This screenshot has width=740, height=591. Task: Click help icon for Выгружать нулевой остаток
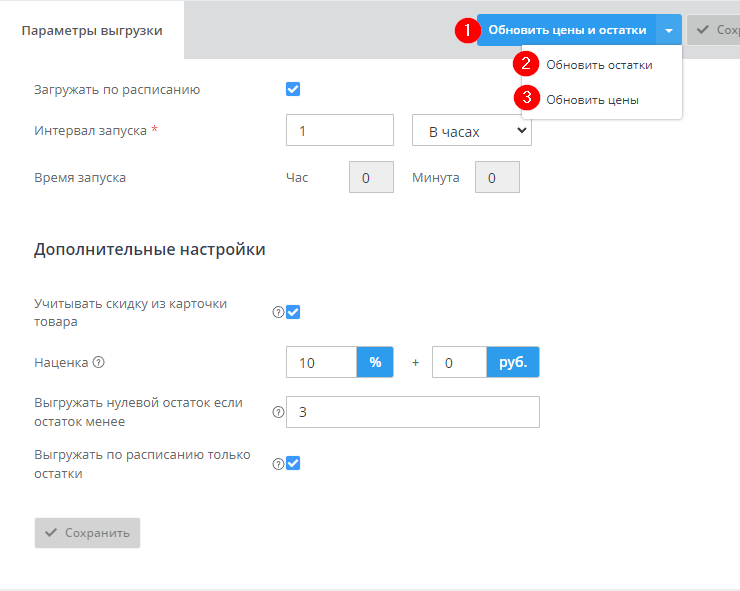278,411
